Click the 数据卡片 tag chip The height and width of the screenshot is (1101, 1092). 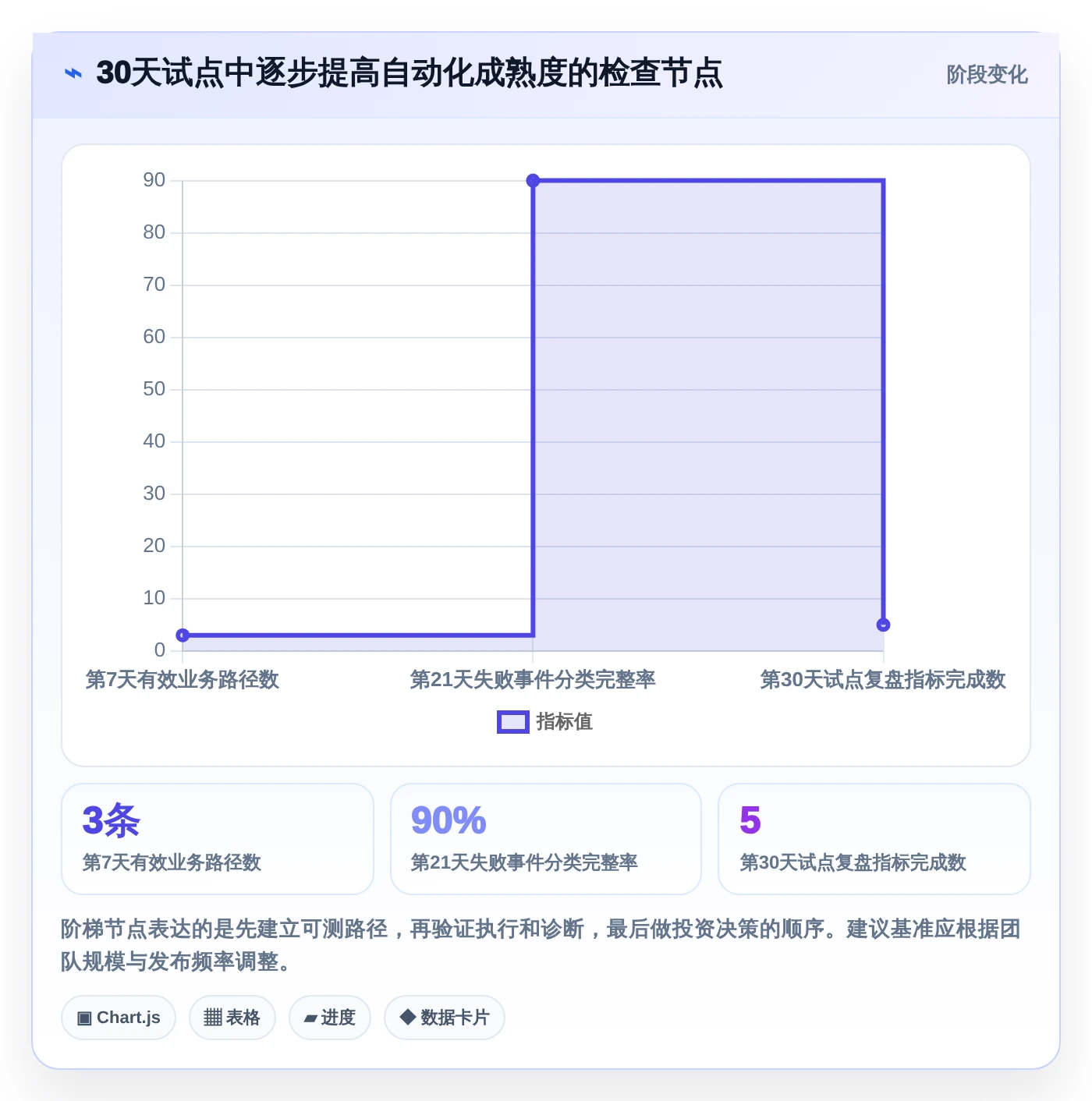445,1018
